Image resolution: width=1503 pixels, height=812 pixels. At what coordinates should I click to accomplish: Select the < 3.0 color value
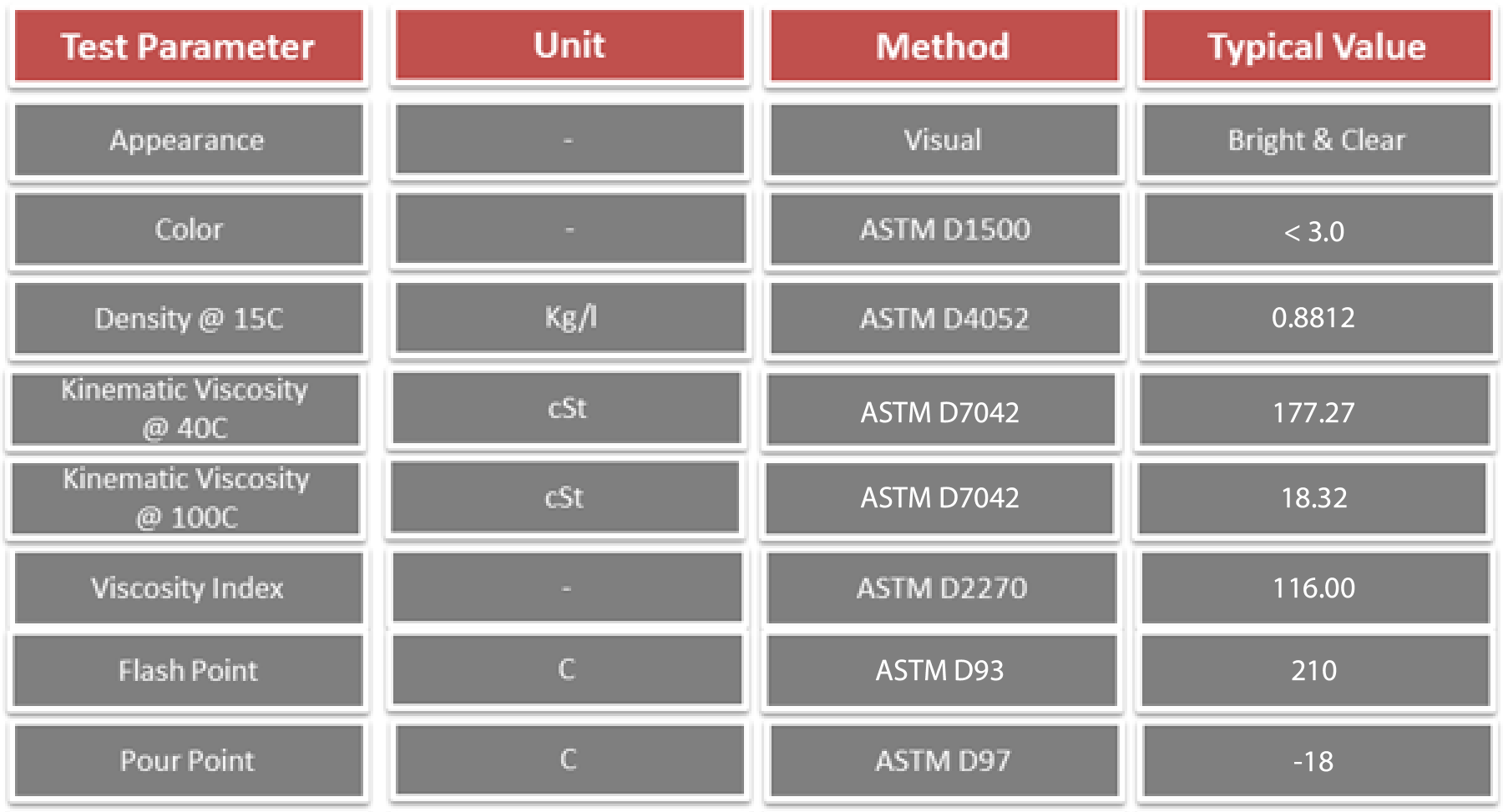pos(1315,231)
